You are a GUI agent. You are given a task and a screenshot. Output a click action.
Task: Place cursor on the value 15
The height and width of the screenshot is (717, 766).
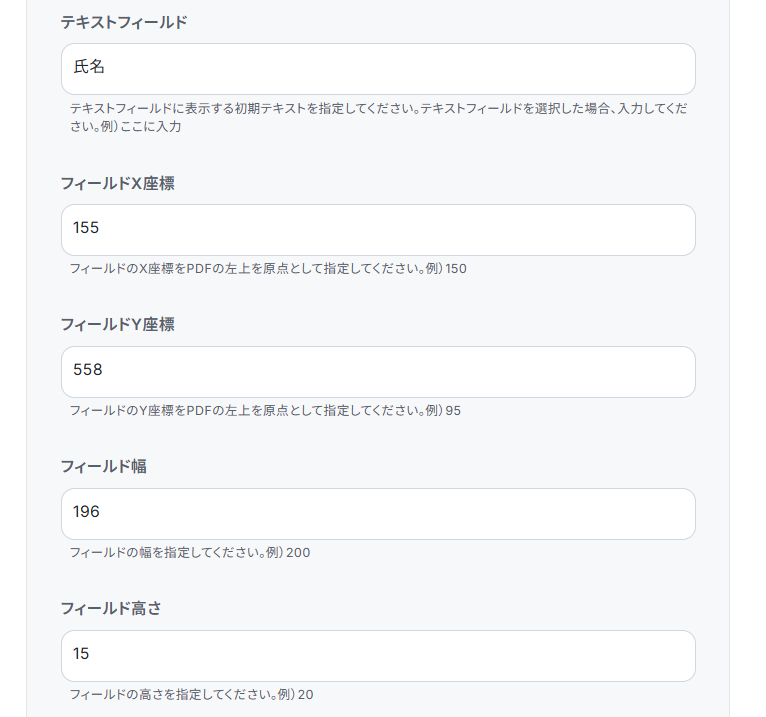coord(81,655)
